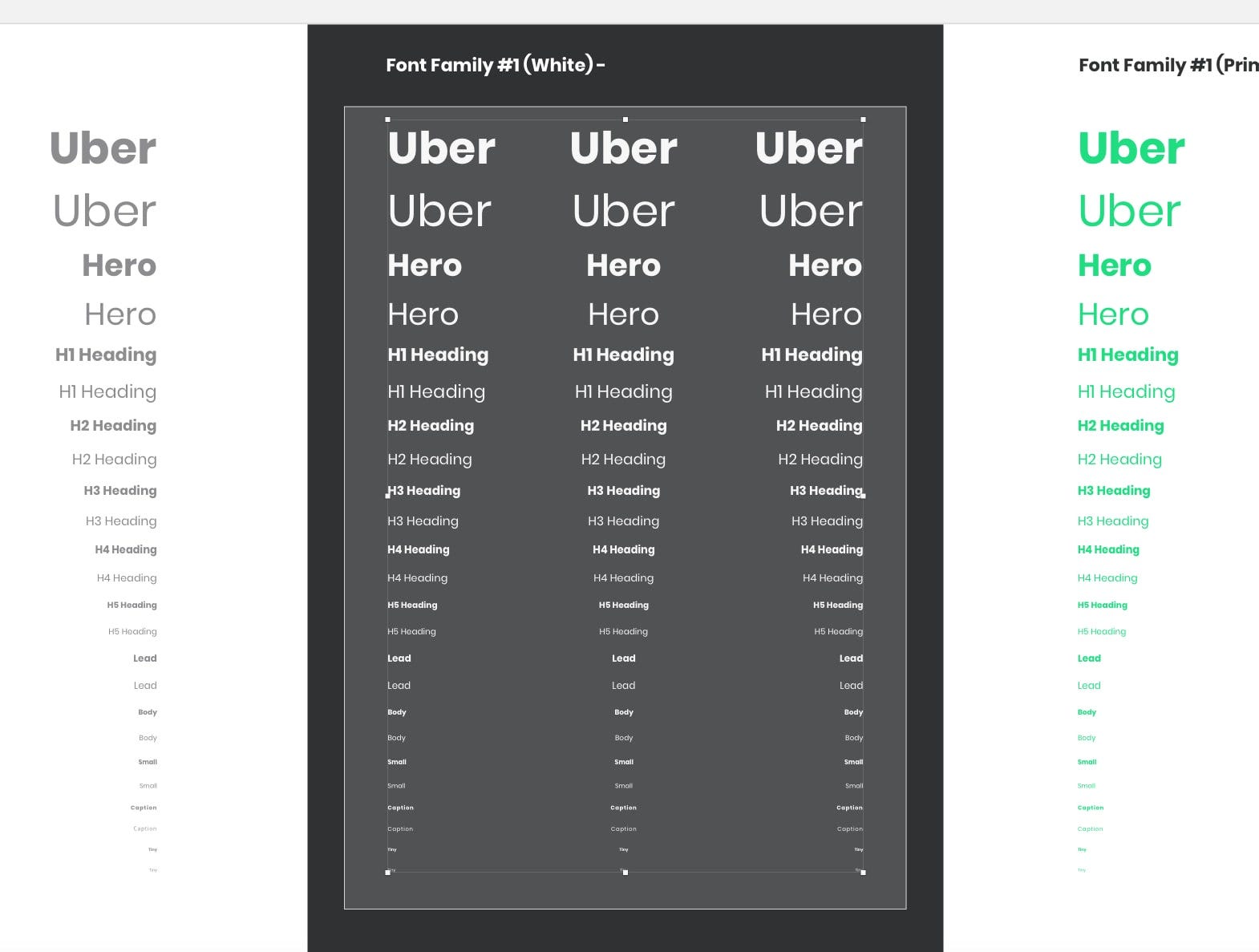The height and width of the screenshot is (952, 1259).
Task: Click the light white right-aligned 'Lead' text
Action: click(x=852, y=686)
